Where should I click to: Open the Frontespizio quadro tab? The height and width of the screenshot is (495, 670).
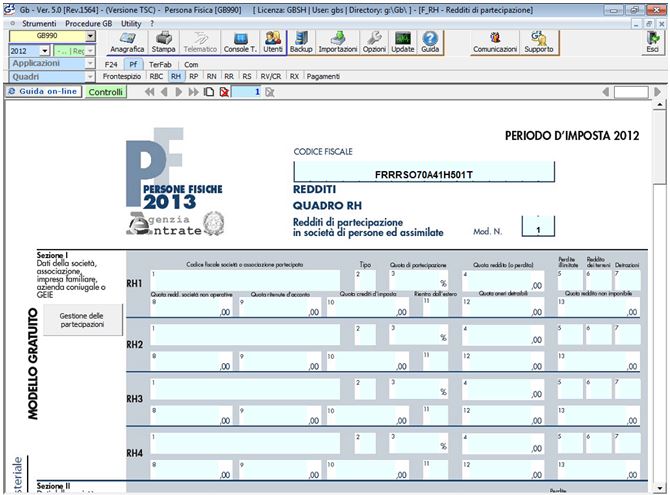122,77
